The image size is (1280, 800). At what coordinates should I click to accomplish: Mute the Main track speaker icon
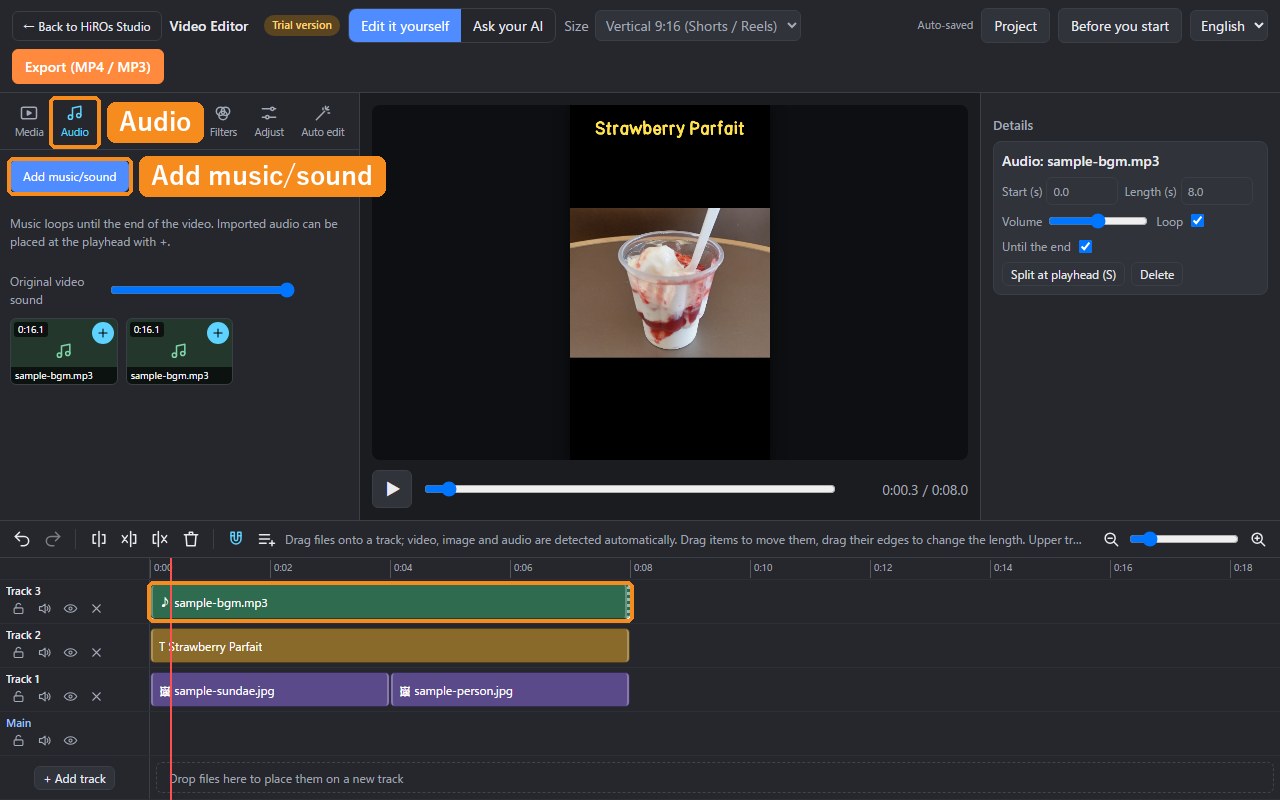[44, 740]
